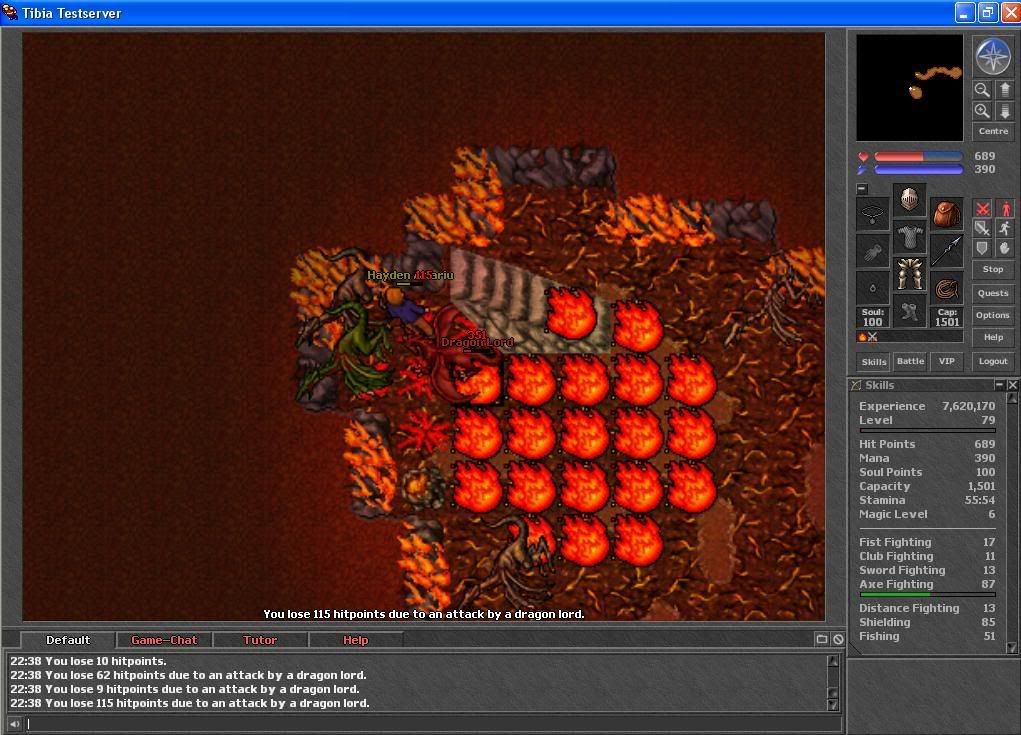Click the Logout button
1021x735 pixels.
pos(993,361)
